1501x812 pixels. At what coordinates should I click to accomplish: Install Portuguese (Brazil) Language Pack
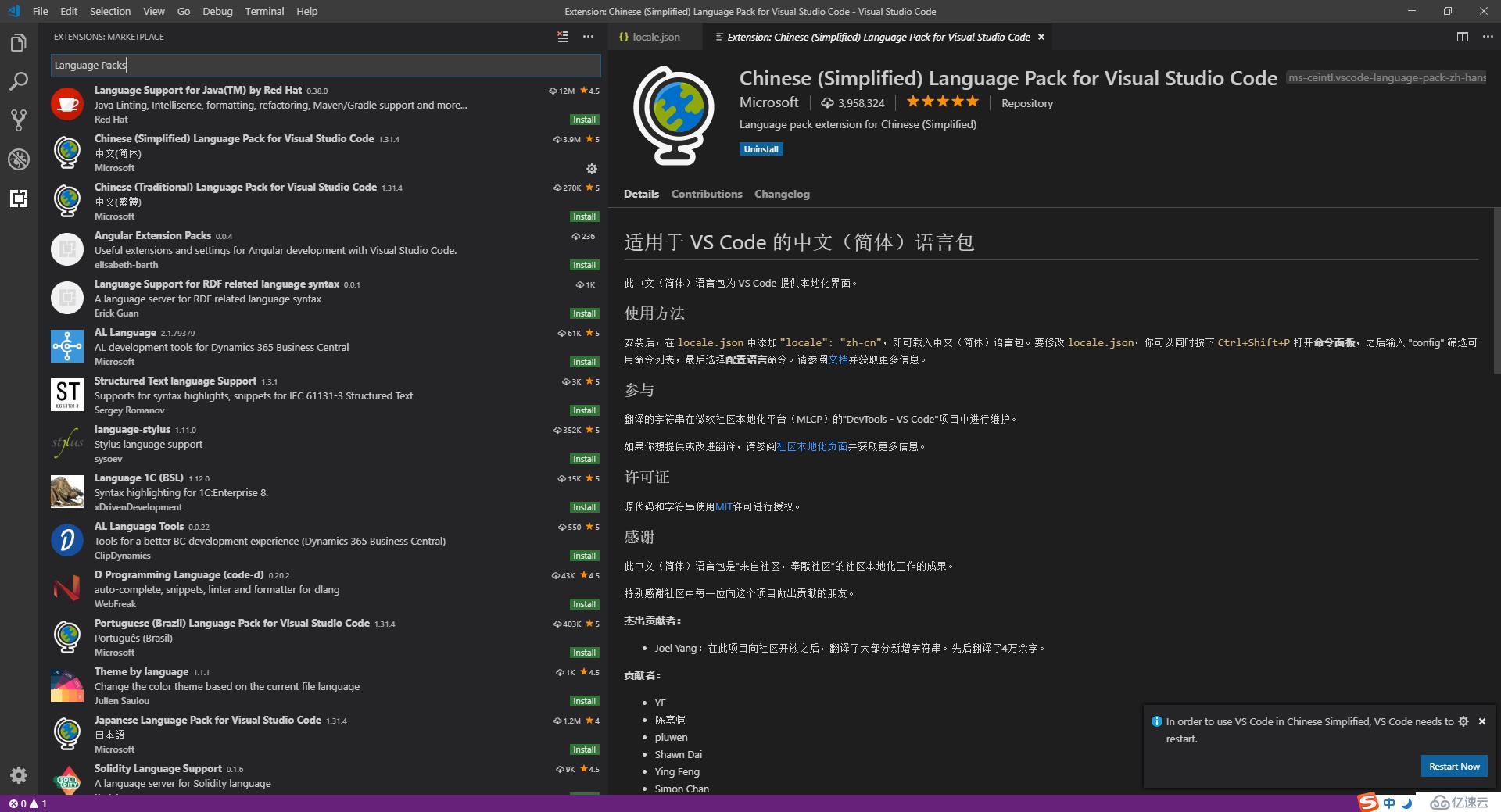pyautogui.click(x=584, y=653)
